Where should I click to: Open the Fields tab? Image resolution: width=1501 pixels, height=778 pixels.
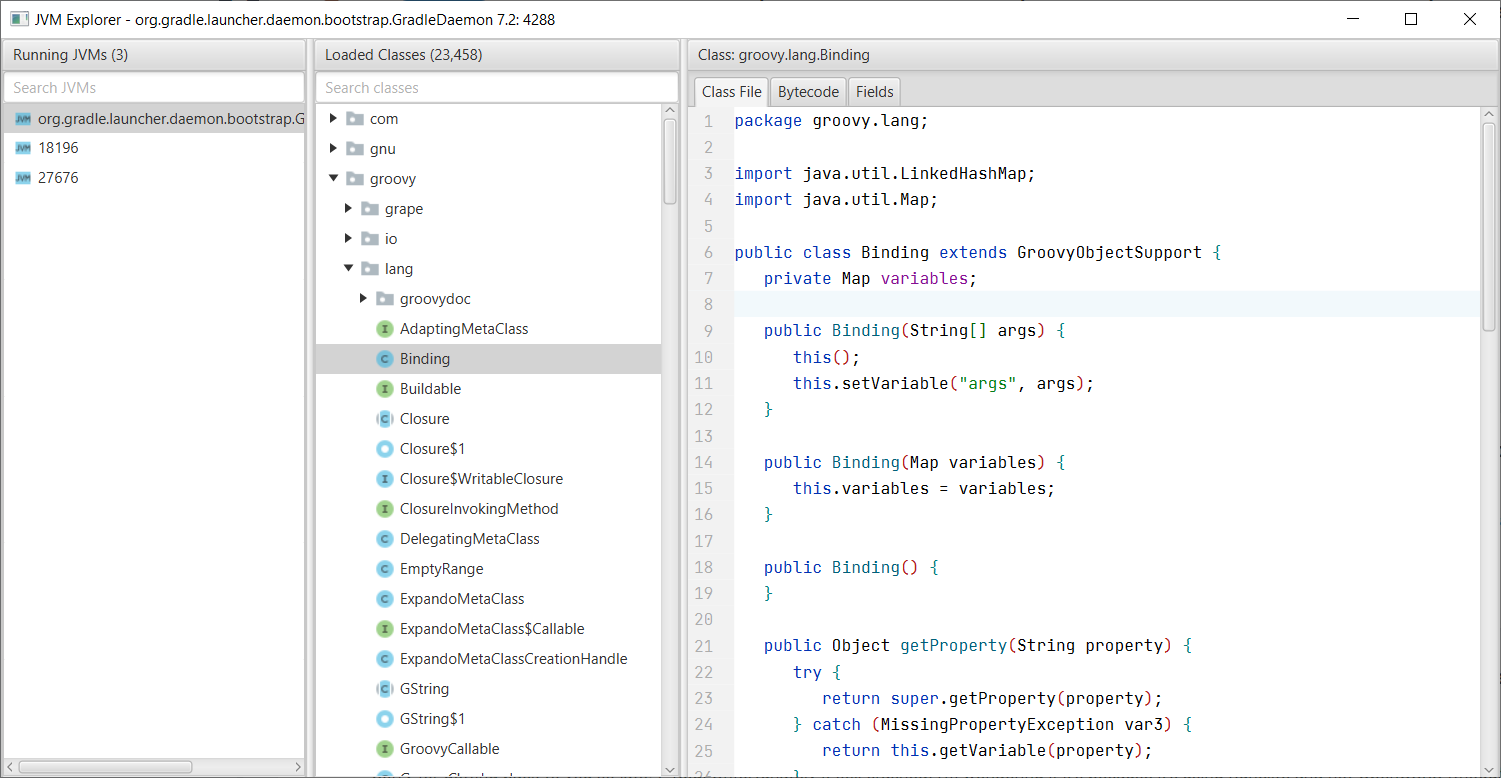pos(875,92)
